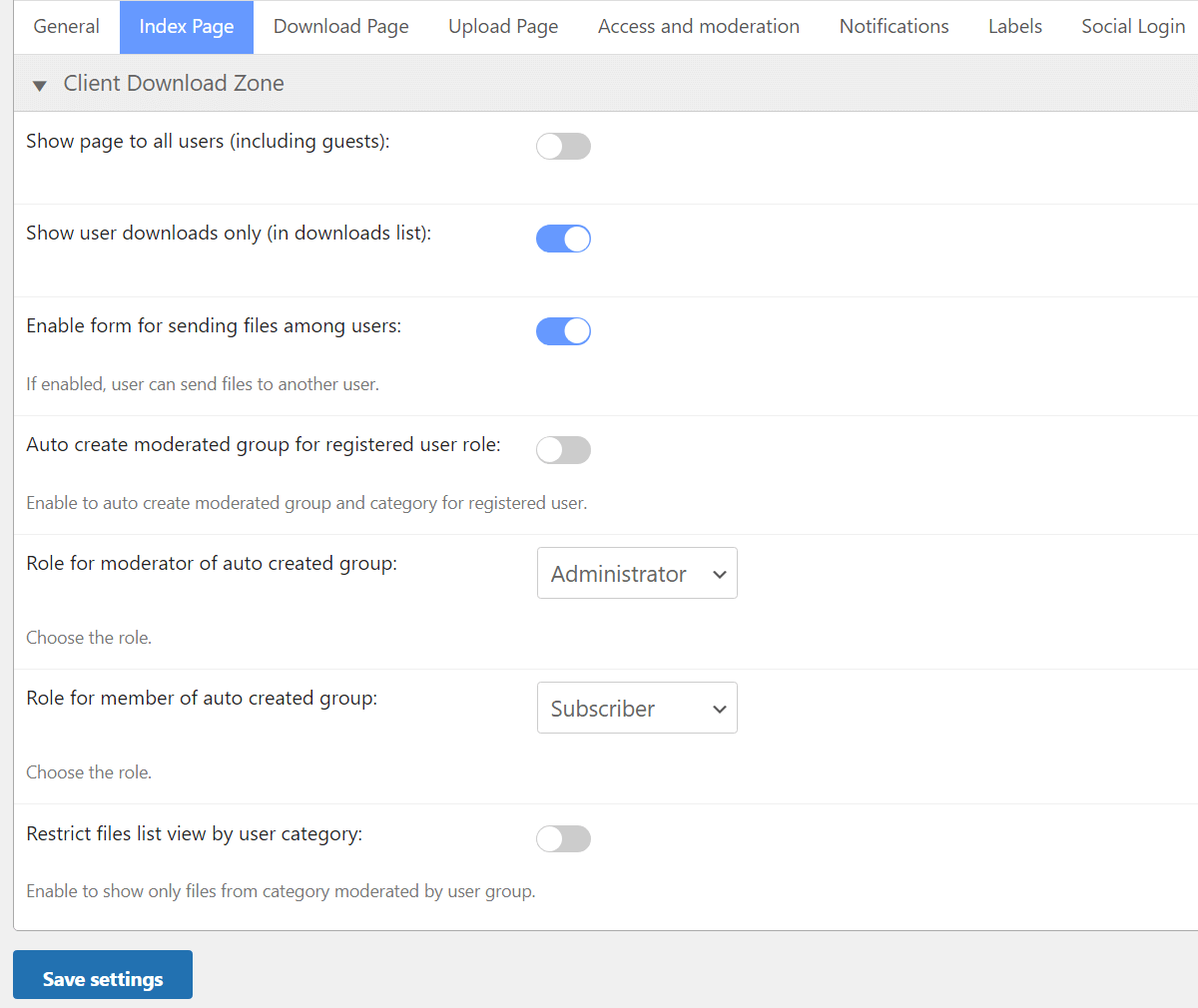
Task: Click the 'Role for moderator of auto created group' label
Action: pos(212,564)
